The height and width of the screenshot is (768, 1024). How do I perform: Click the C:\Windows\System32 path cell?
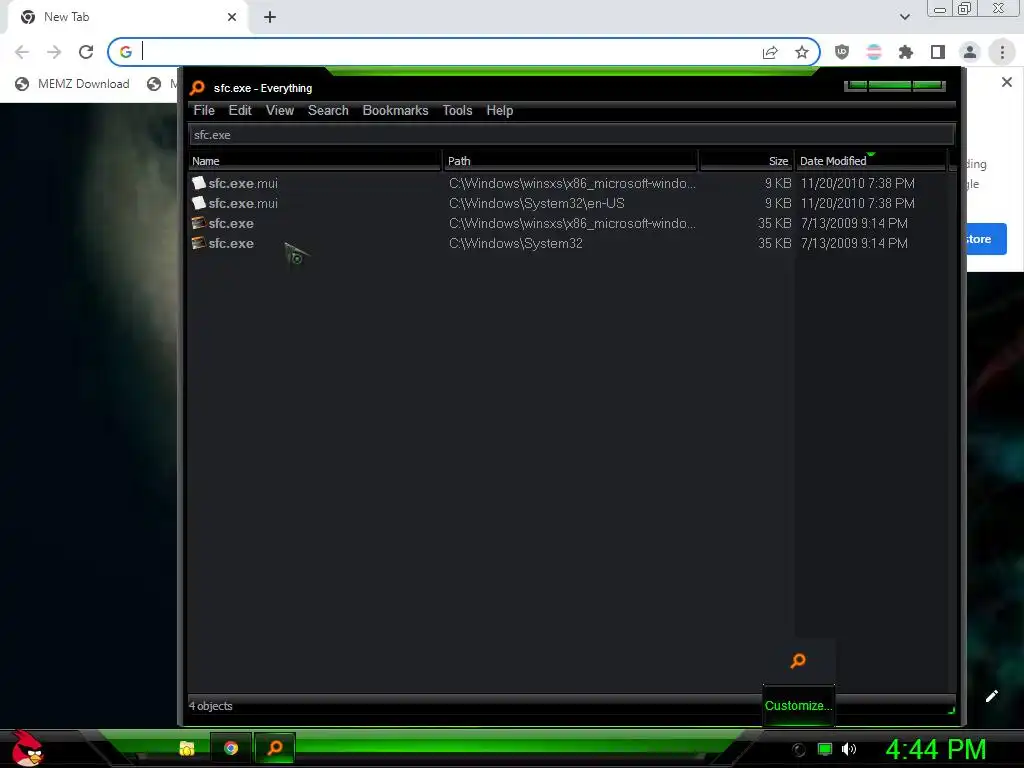click(515, 244)
